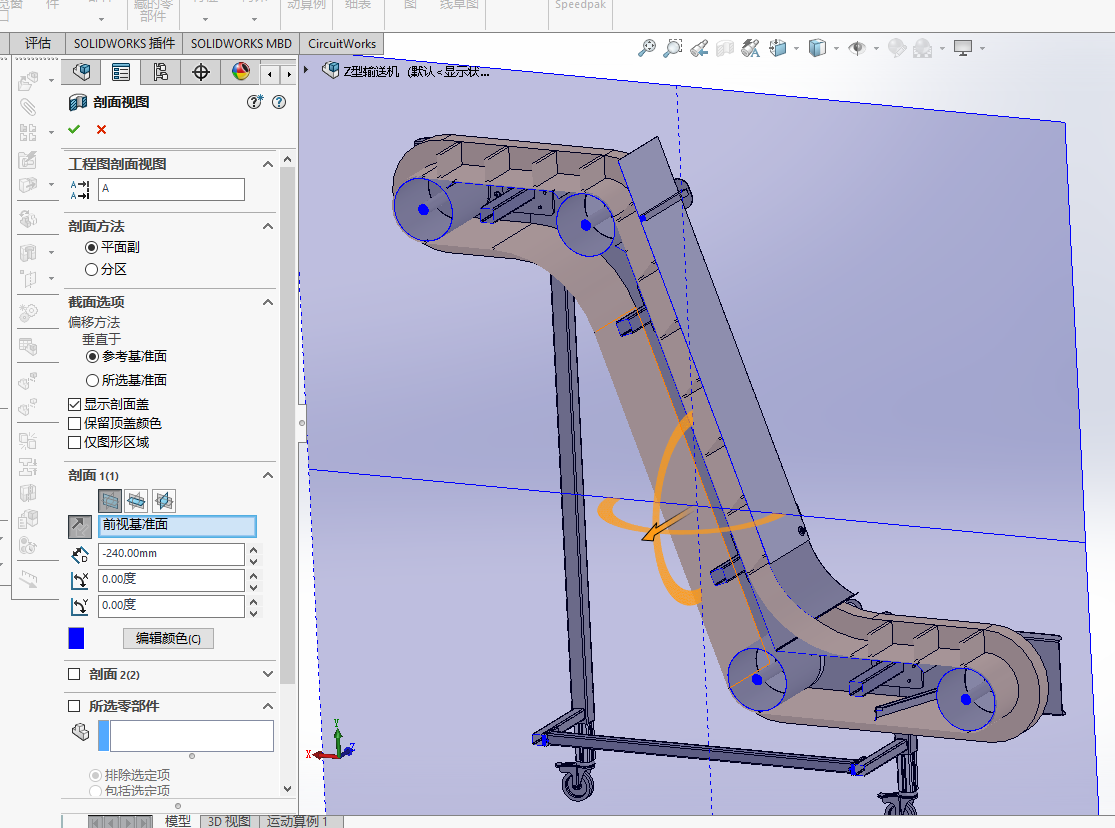This screenshot has height=828, width=1115.
Task: Open the DimXpertManager crosshair tab
Action: pyautogui.click(x=200, y=71)
